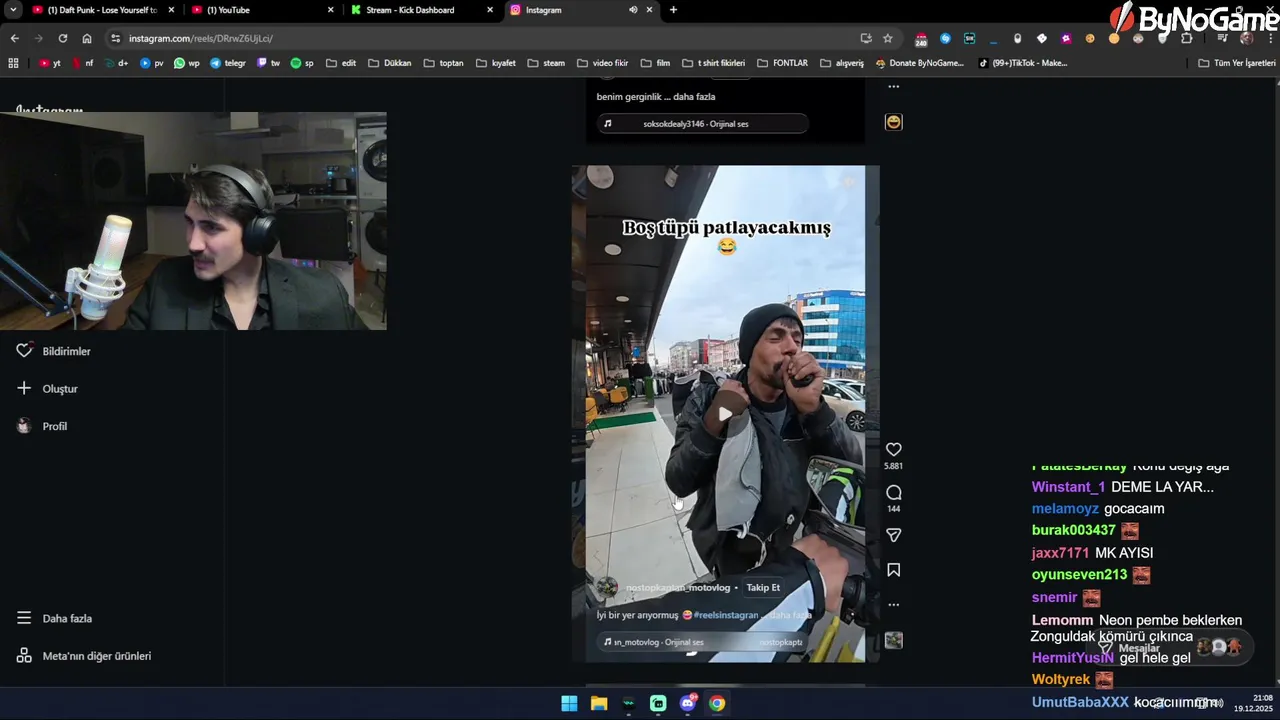This screenshot has width=1280, height=720.
Task: Open Tüm Yer İşaretleri folder
Action: tap(1237, 63)
